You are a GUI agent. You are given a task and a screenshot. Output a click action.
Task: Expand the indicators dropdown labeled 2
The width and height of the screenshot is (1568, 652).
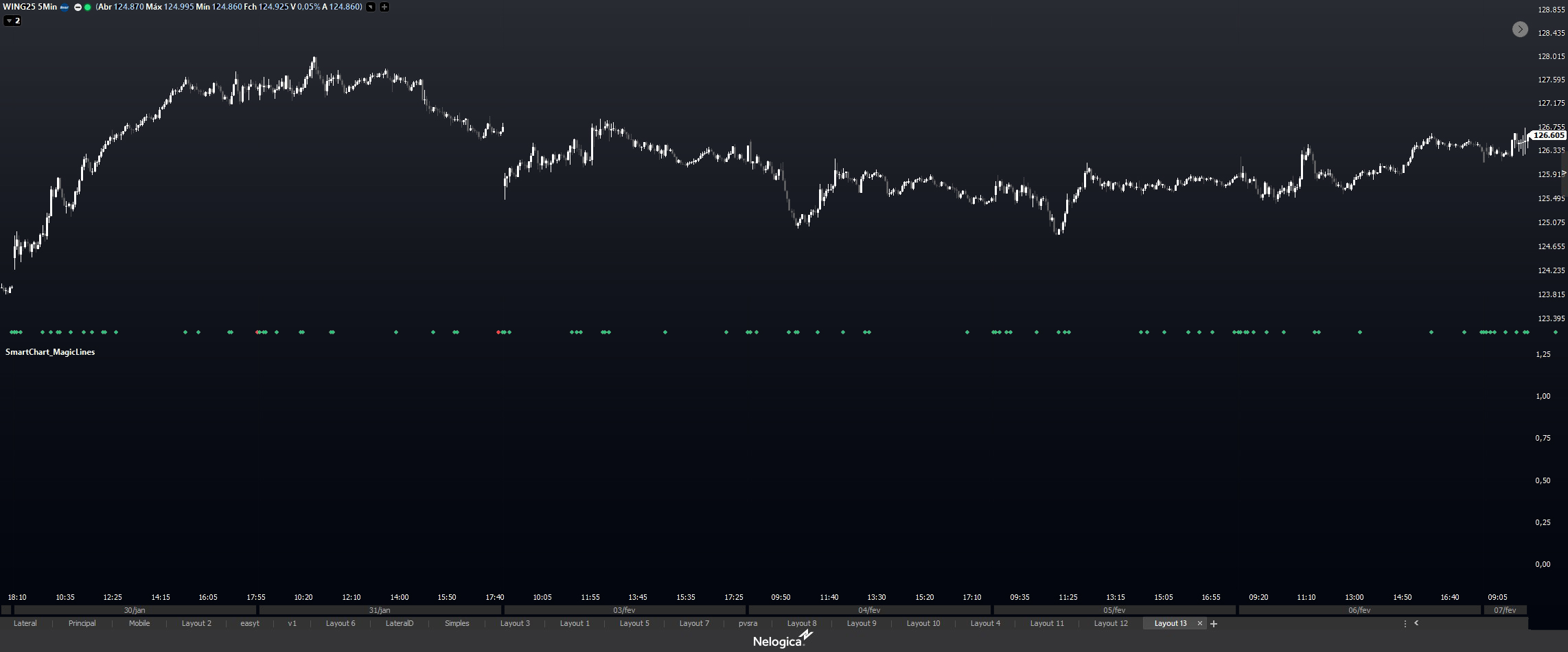(x=12, y=21)
